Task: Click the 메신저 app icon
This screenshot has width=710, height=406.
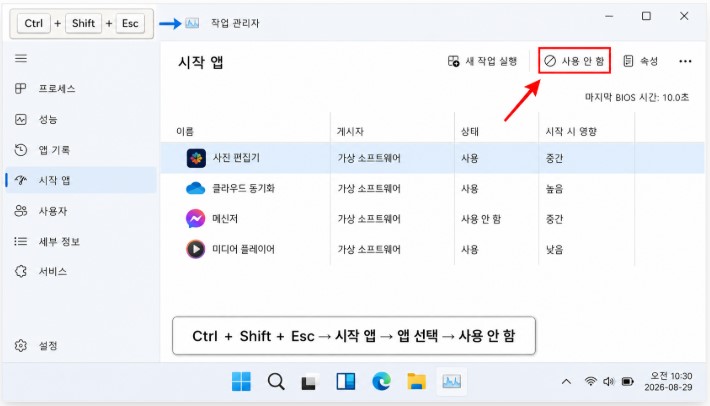Action: (196, 219)
